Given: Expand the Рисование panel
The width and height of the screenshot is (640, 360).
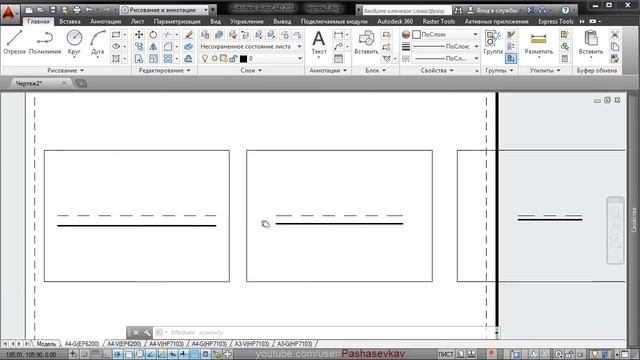Looking at the screenshot, I should pos(65,71).
